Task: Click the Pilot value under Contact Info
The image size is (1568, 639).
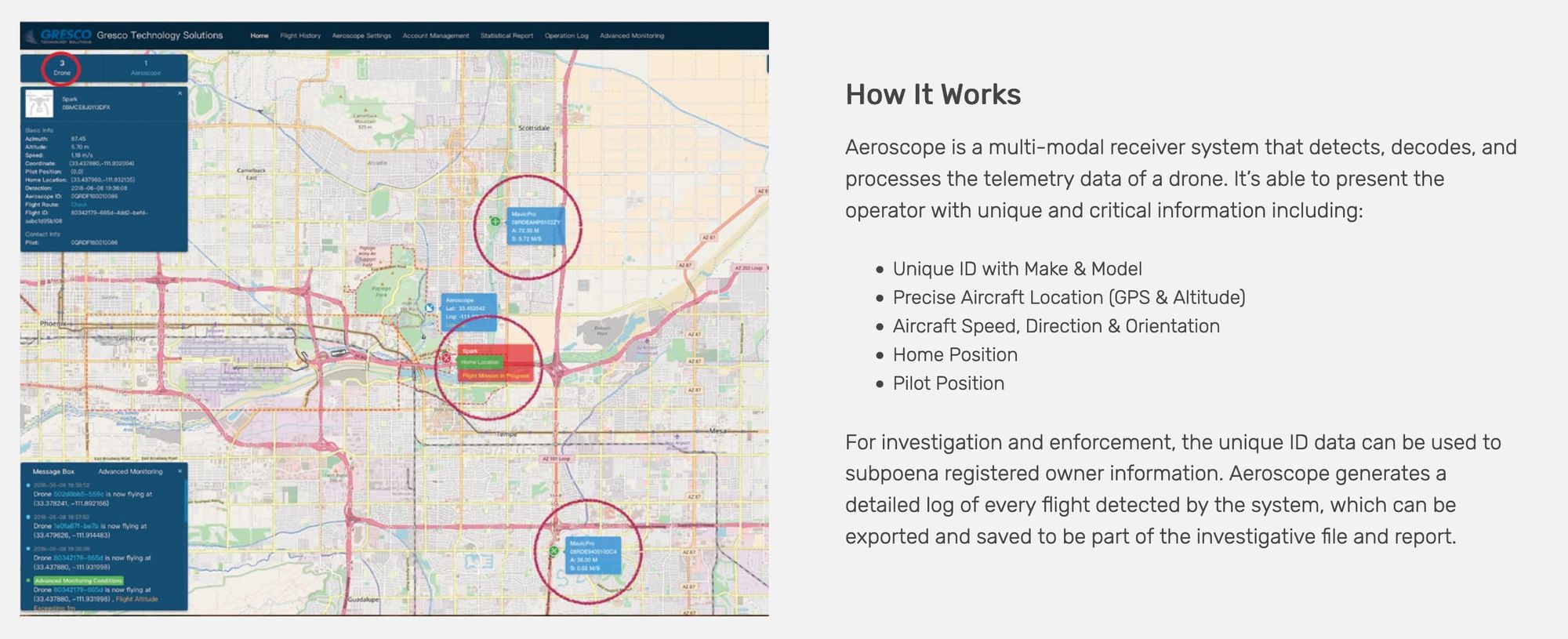Action: pos(94,242)
